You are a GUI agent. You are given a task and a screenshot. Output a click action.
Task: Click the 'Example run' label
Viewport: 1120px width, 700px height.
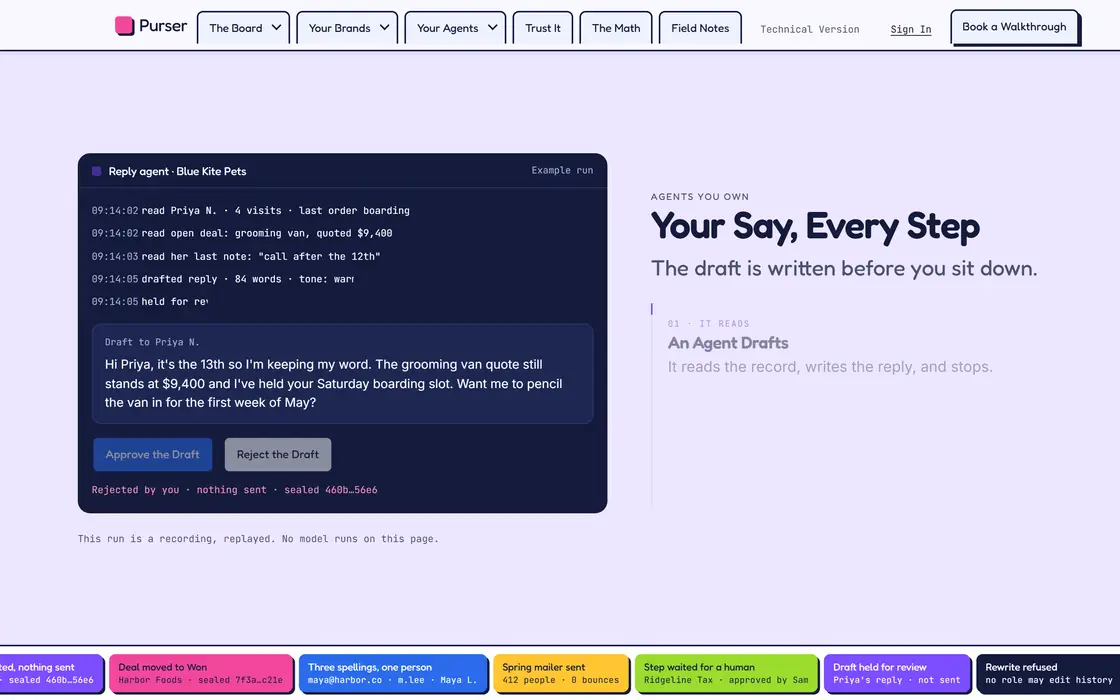tap(562, 171)
